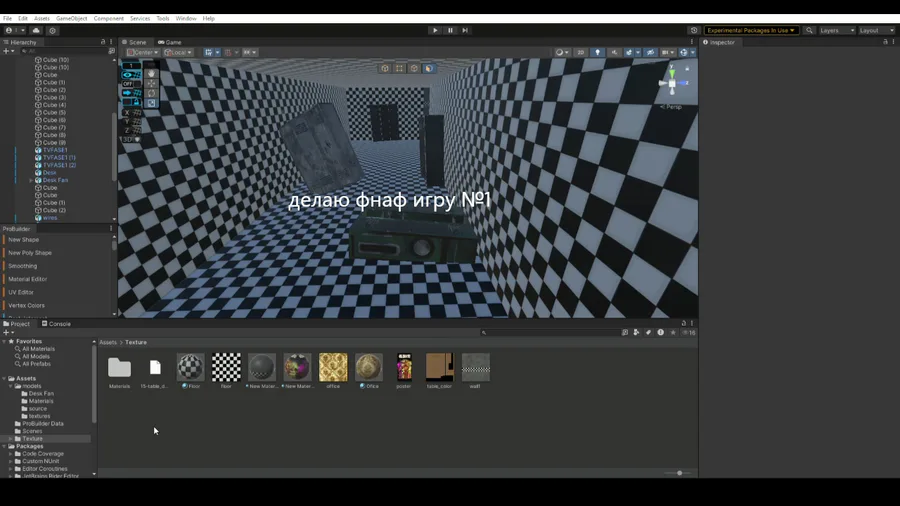The height and width of the screenshot is (506, 900).
Task: Open Hierarchy panel more options menu
Action: (111, 42)
